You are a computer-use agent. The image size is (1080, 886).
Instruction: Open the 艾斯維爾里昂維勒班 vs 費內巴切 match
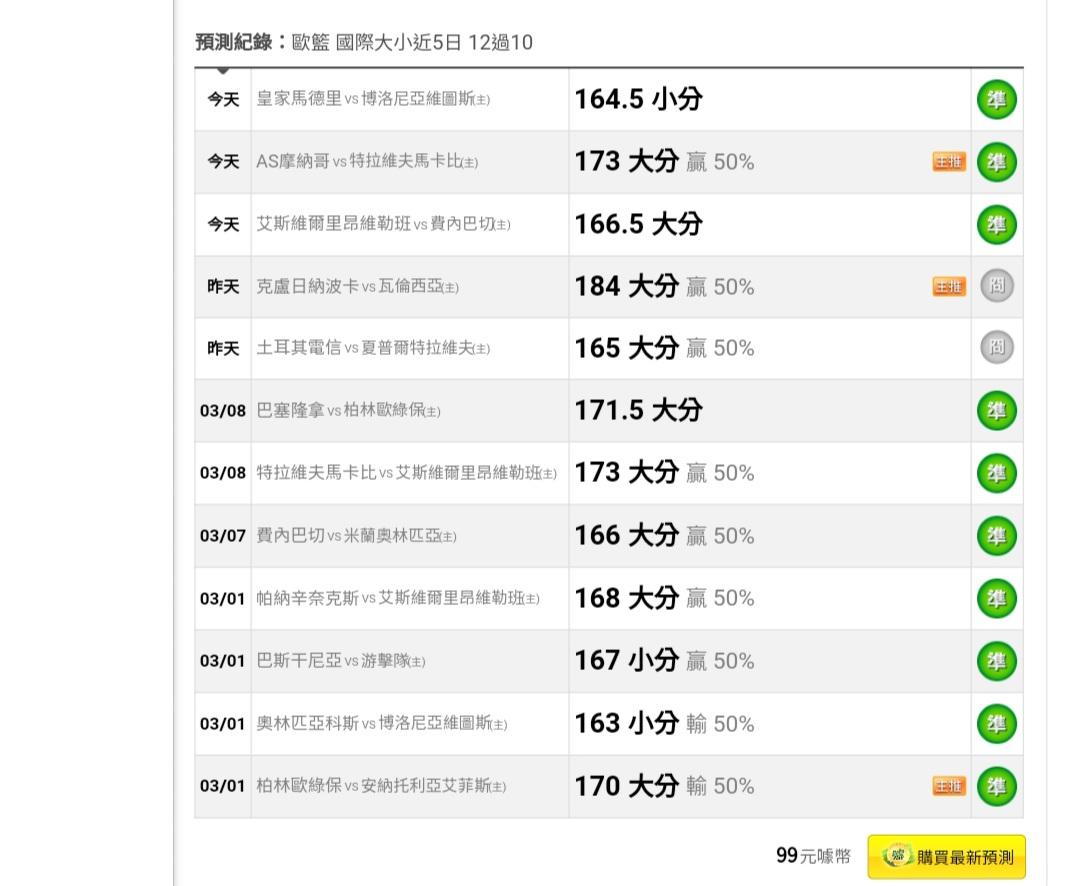383,225
